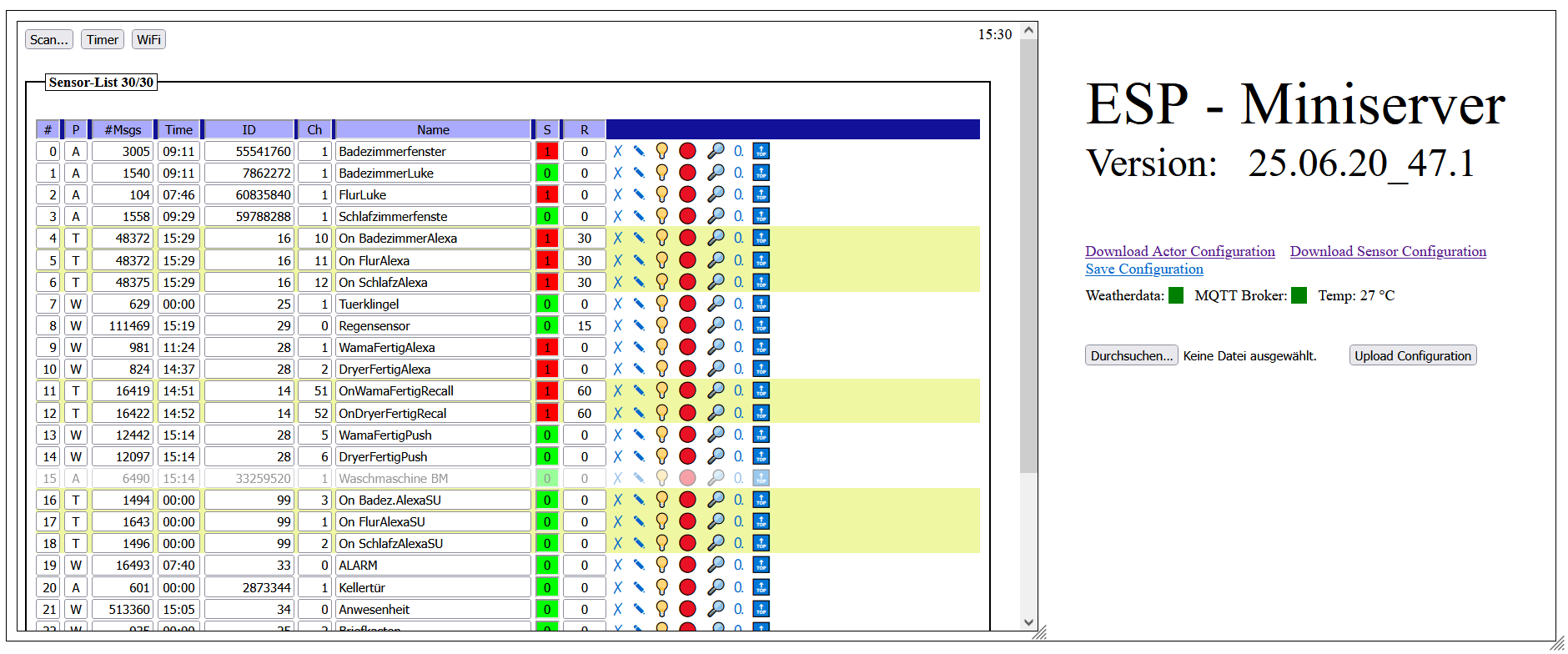Screen dimensions: 1568x654
Task: Click the Name field of Schlafzimmerfenste
Action: point(432,217)
